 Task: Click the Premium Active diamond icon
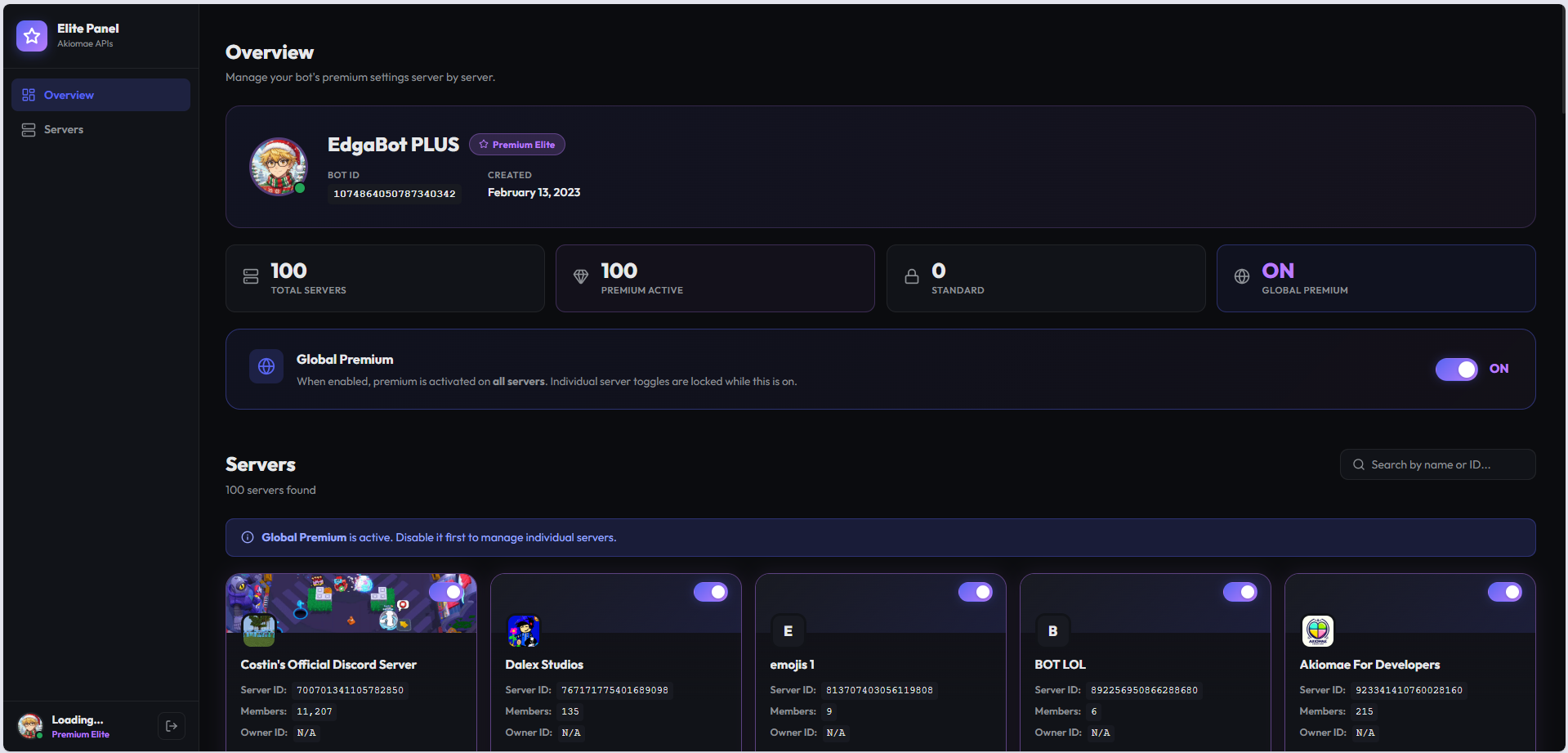(581, 277)
